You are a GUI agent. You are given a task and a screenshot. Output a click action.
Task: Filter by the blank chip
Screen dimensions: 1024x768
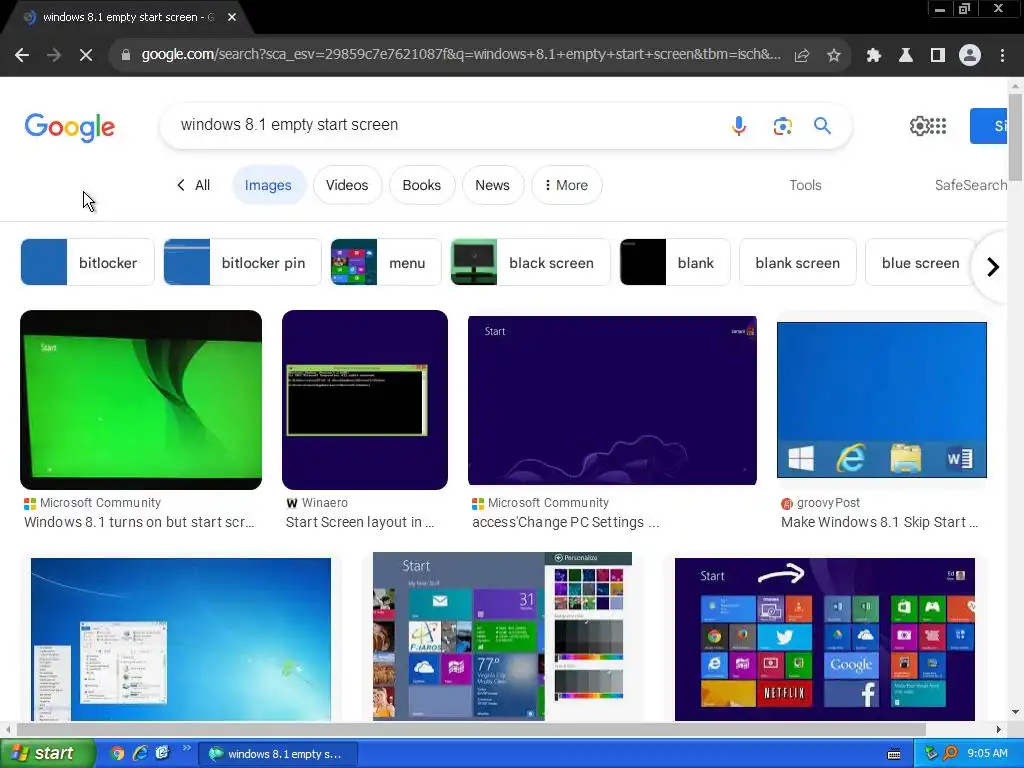(675, 263)
